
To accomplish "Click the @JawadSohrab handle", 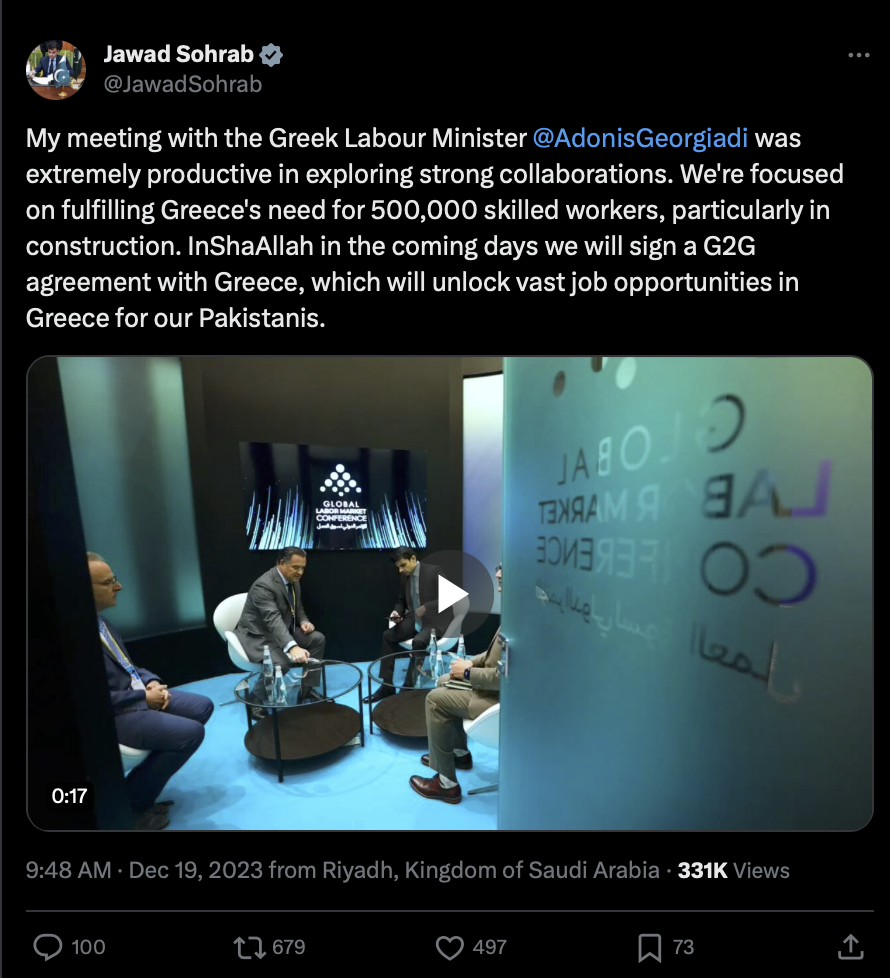I will pyautogui.click(x=183, y=84).
